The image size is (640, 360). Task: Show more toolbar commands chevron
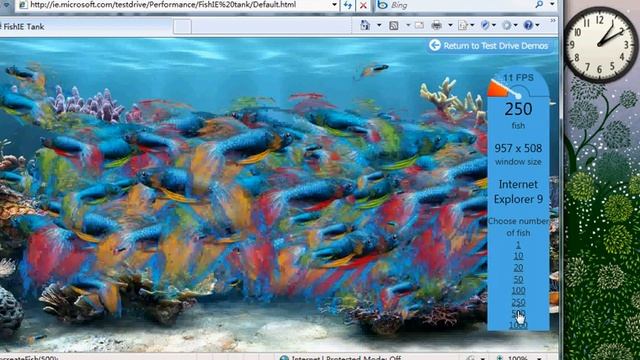[x=553, y=21]
